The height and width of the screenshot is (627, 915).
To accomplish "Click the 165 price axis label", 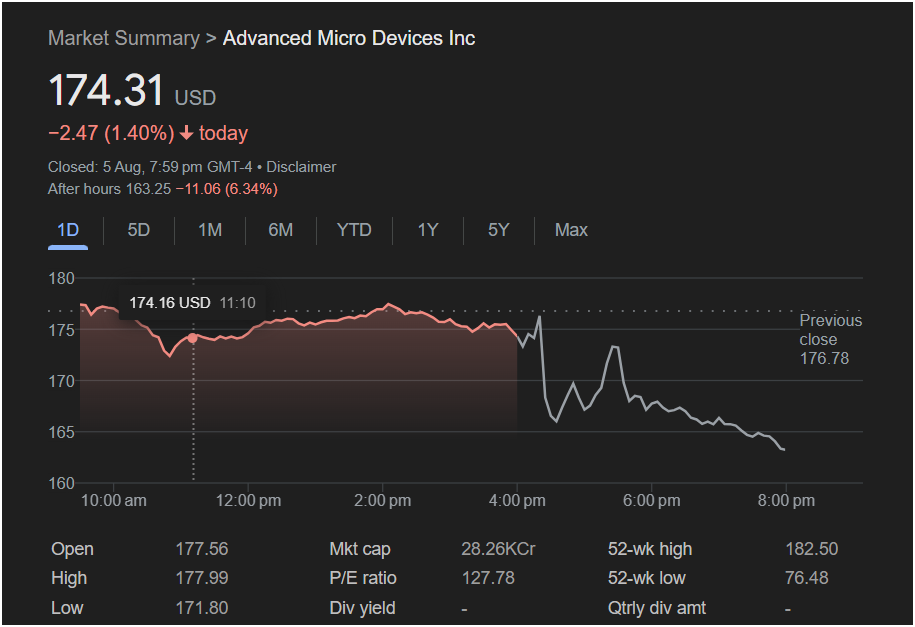I will 61,433.
